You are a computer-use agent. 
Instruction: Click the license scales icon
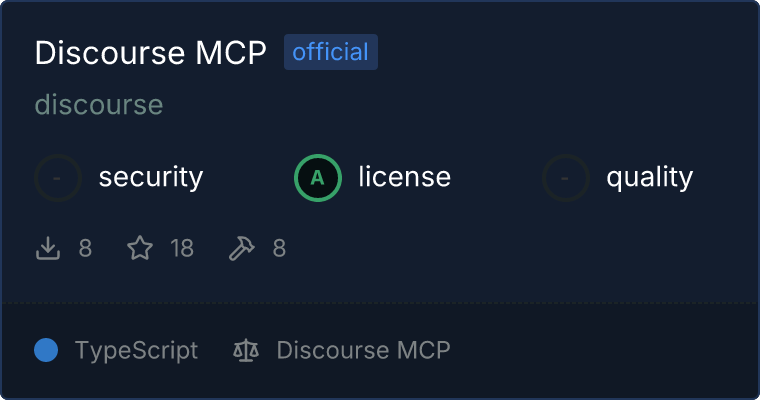[x=246, y=350]
